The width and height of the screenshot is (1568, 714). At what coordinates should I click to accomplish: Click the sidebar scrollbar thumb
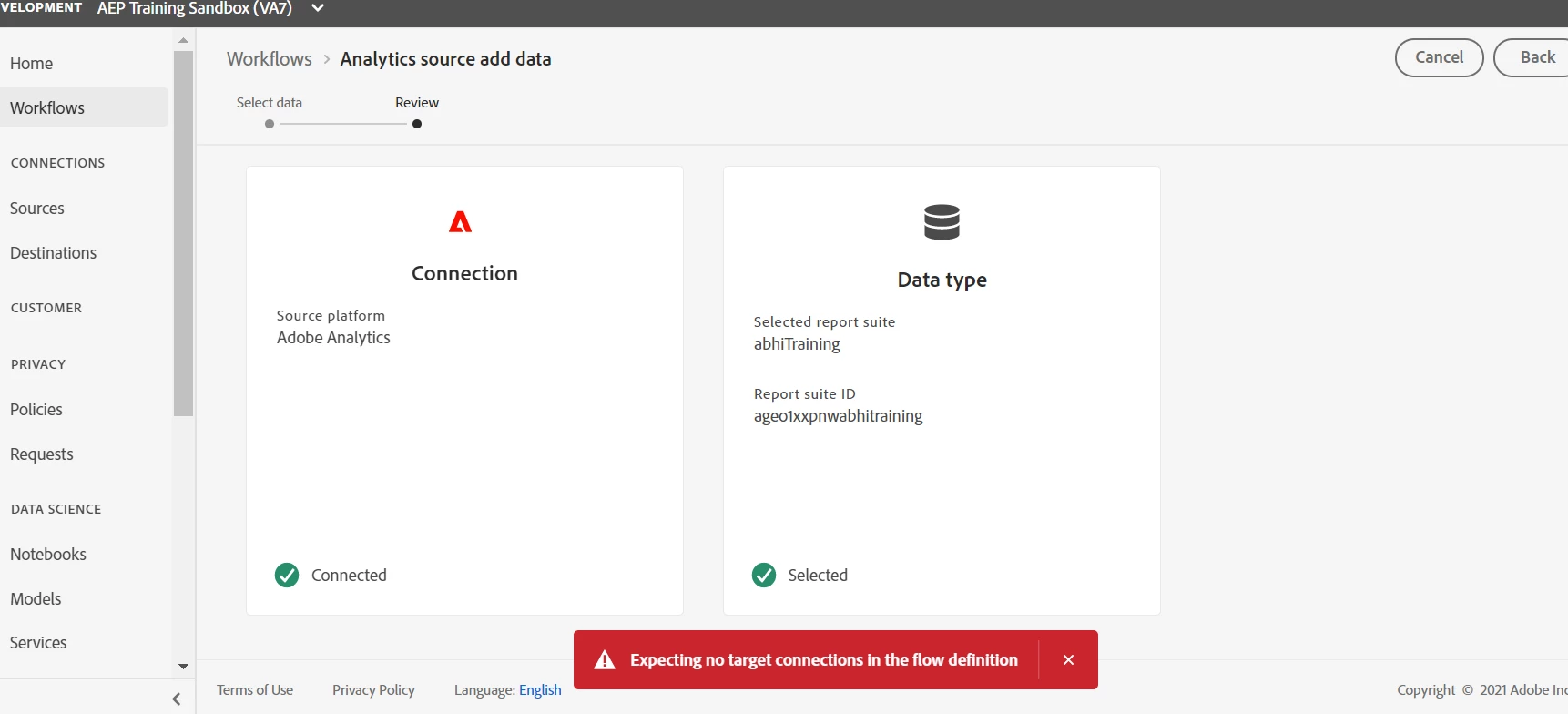[x=183, y=233]
